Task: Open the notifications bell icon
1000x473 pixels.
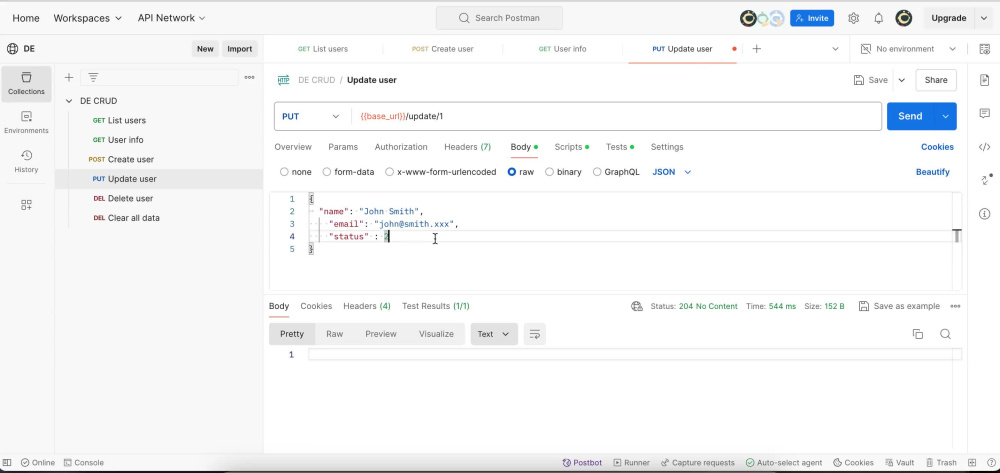Action: pyautogui.click(x=878, y=18)
